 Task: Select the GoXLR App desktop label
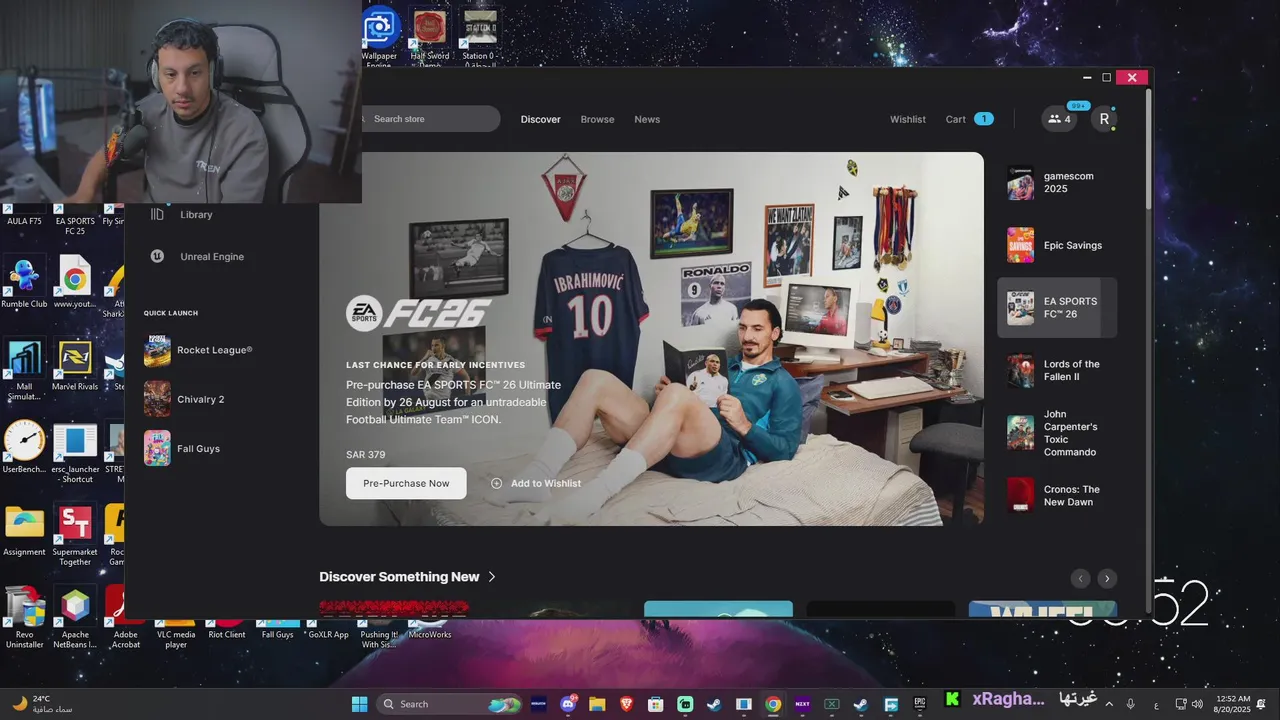[328, 635]
